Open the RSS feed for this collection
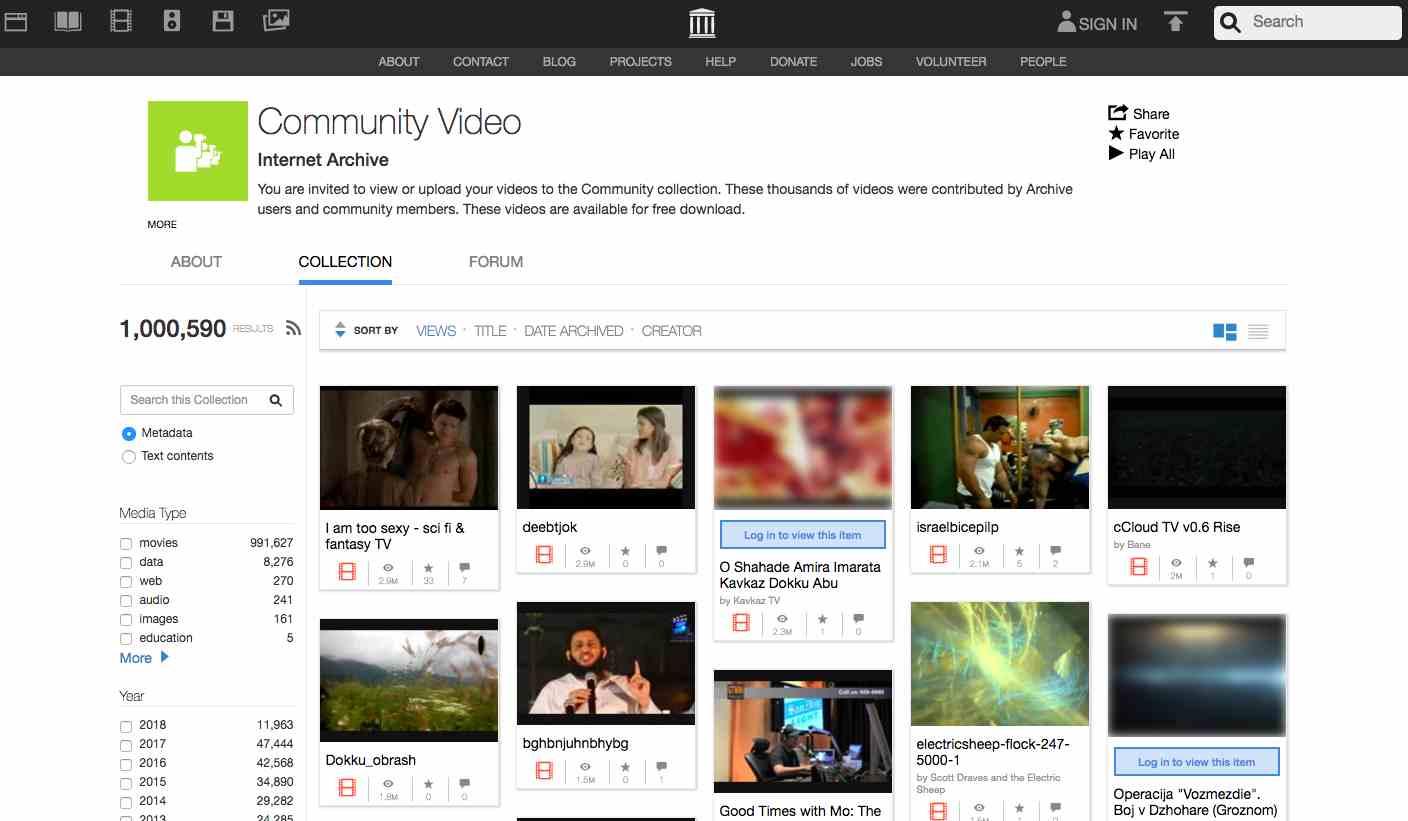The image size is (1408, 821). (293, 327)
